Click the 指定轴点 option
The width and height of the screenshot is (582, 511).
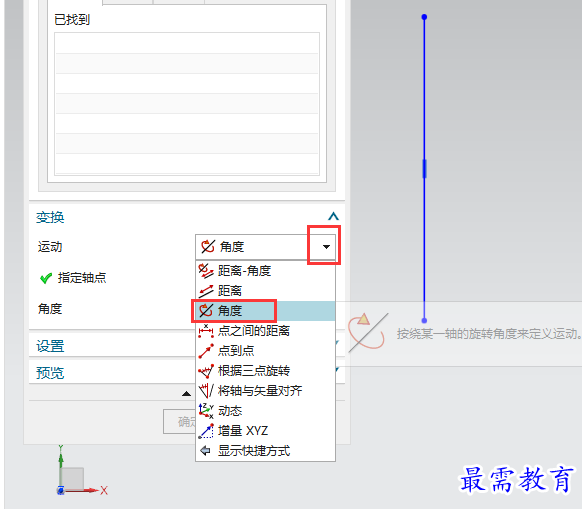coord(82,278)
